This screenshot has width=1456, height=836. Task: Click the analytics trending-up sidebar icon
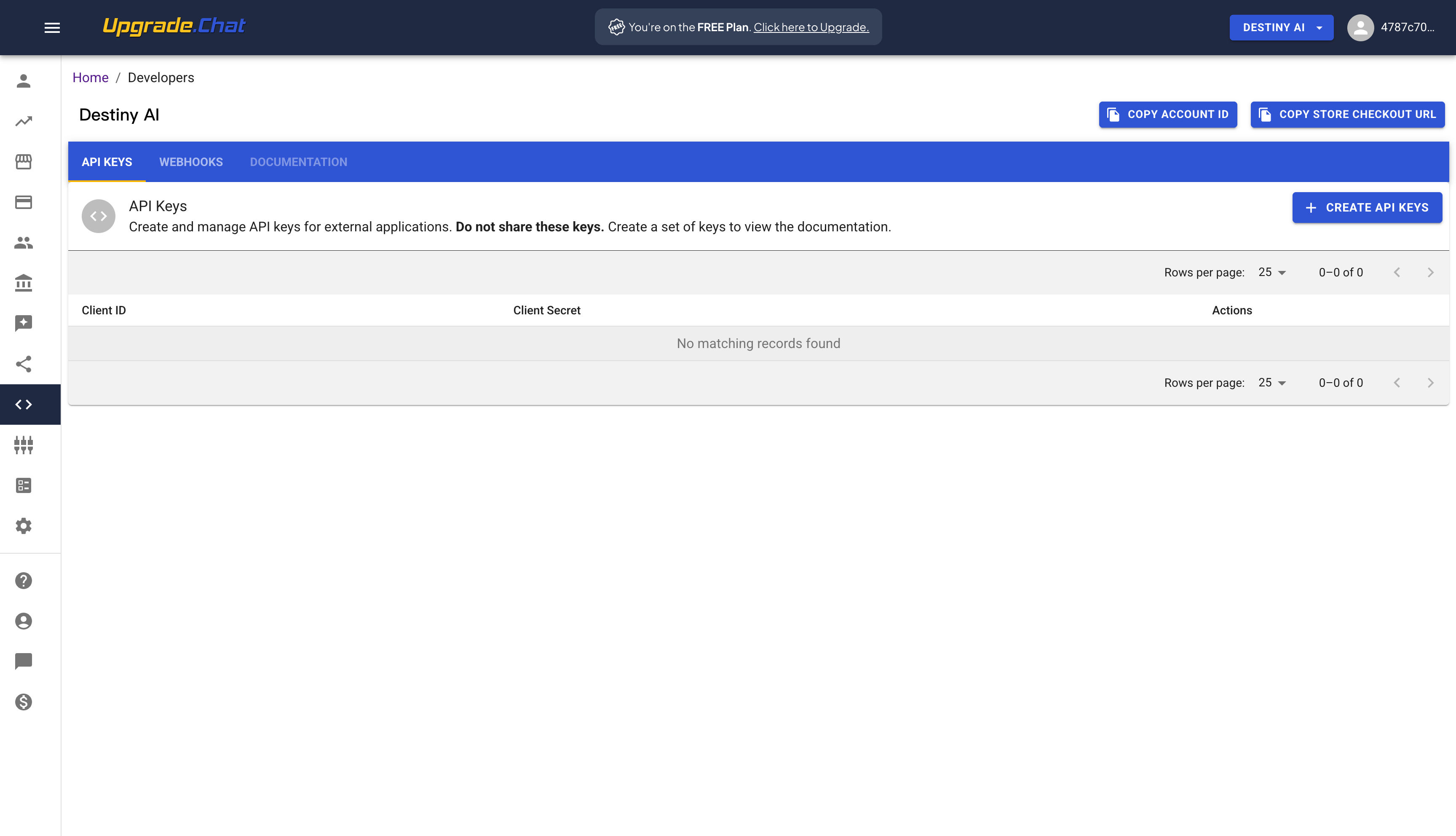tap(24, 121)
